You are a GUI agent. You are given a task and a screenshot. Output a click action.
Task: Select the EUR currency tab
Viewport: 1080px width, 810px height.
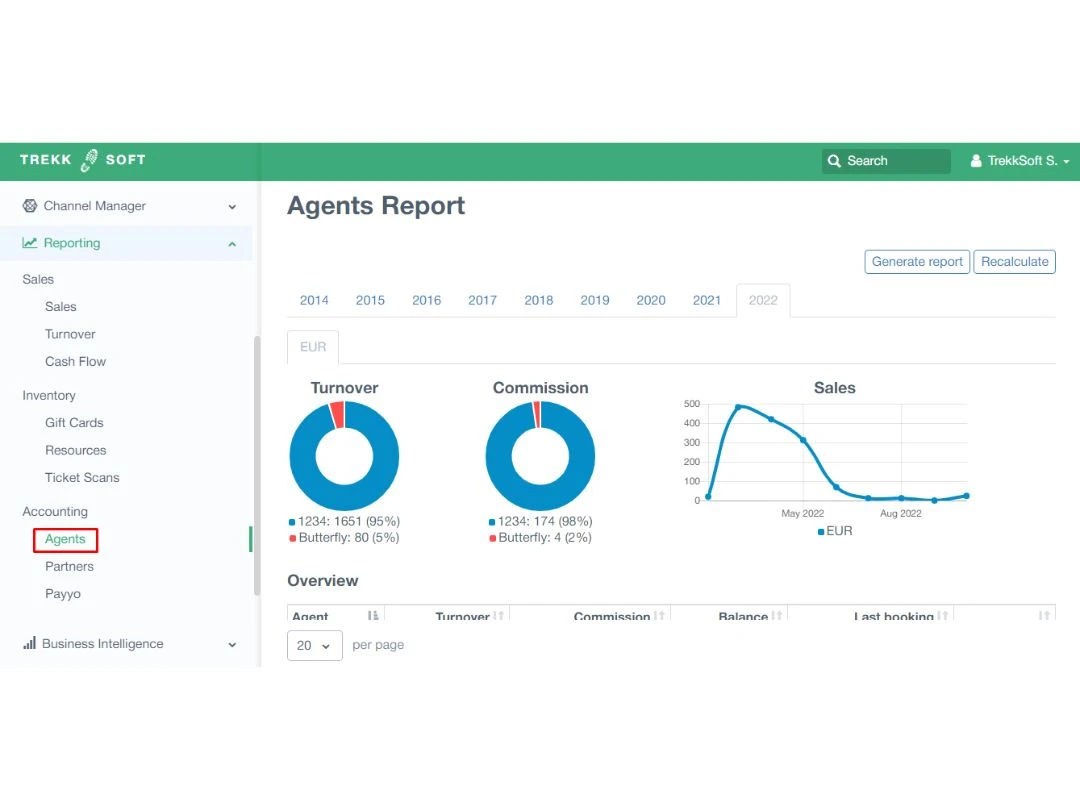pyautogui.click(x=313, y=347)
